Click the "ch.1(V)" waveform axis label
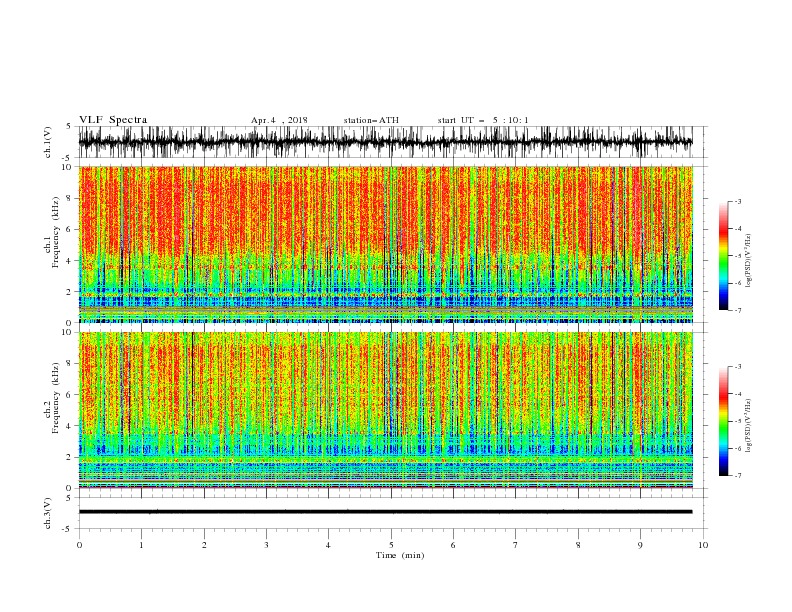The width and height of the screenshot is (792, 612). pyautogui.click(x=48, y=142)
